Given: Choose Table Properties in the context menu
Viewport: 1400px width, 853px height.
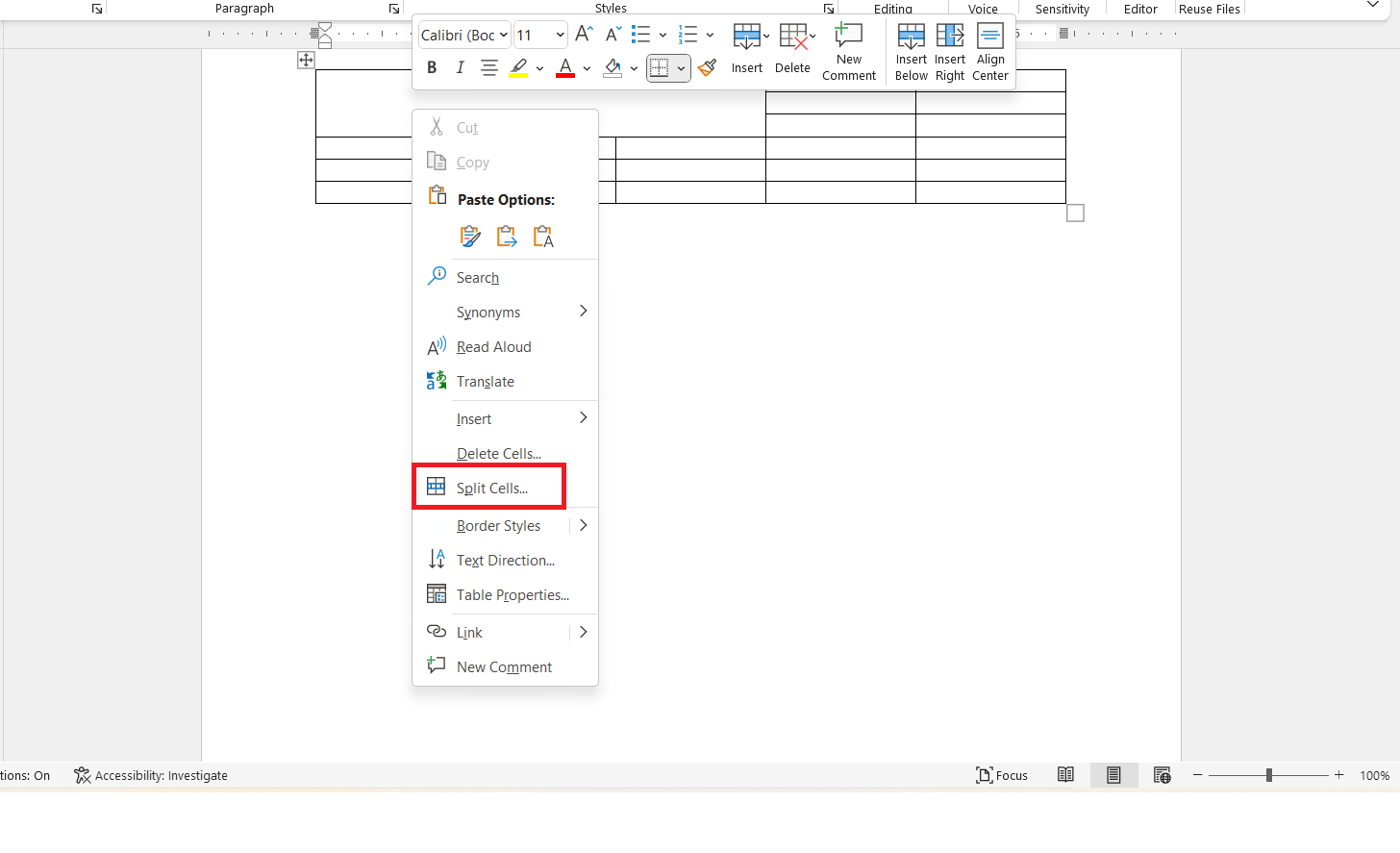Looking at the screenshot, I should tap(512, 595).
